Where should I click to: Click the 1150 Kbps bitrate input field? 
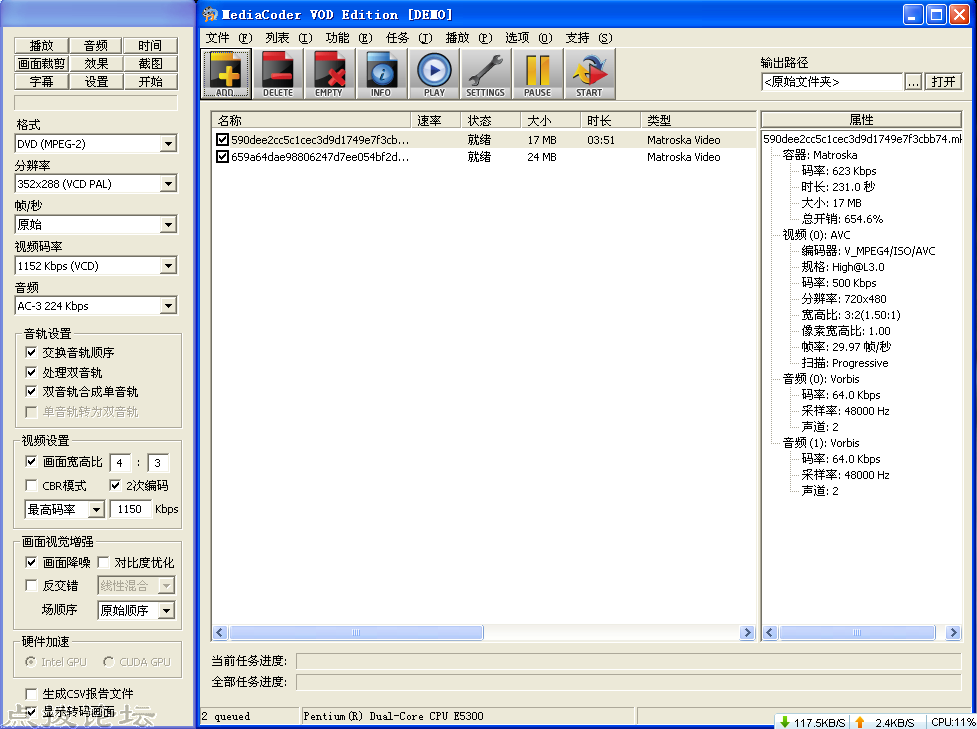(x=129, y=509)
